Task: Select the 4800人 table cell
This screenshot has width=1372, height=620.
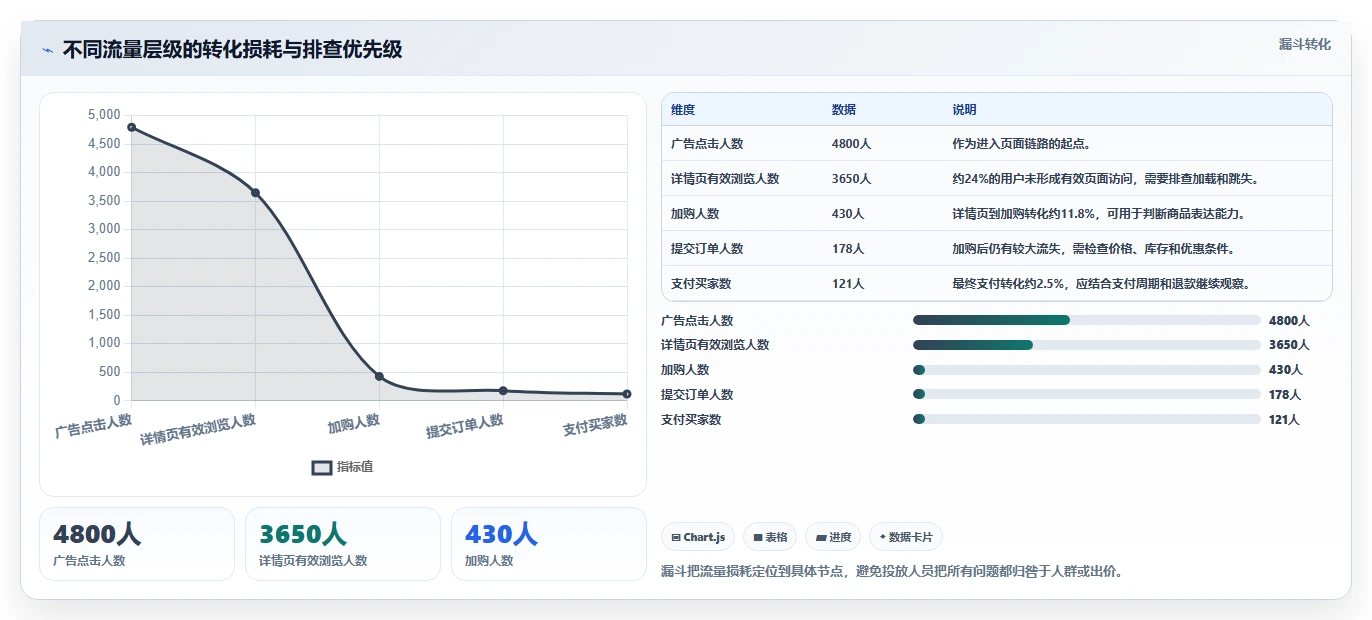Action: click(x=851, y=144)
